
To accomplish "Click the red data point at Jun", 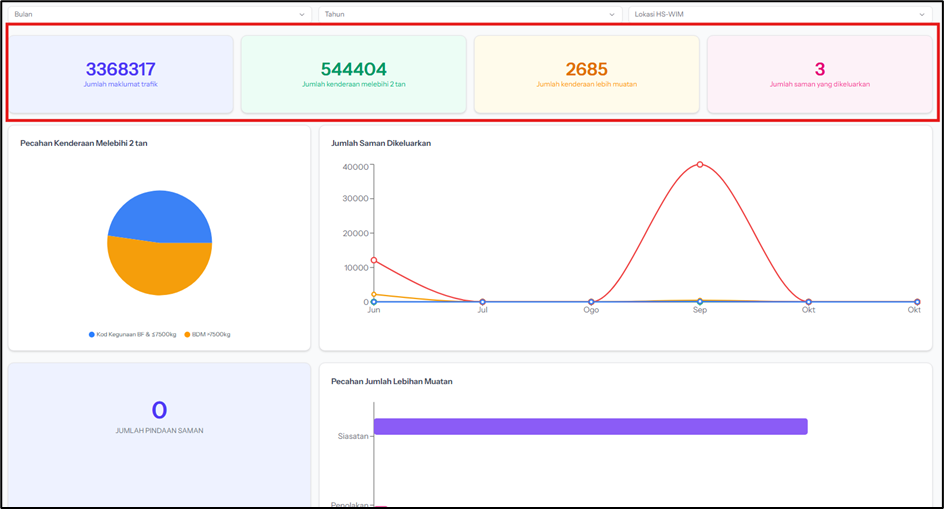I will [x=374, y=260].
